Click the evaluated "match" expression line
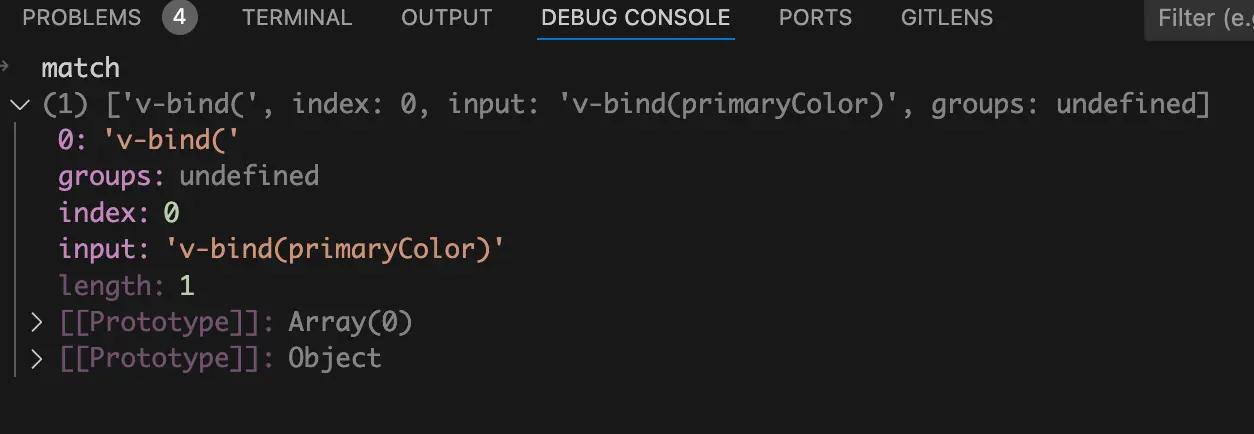 (x=80, y=68)
